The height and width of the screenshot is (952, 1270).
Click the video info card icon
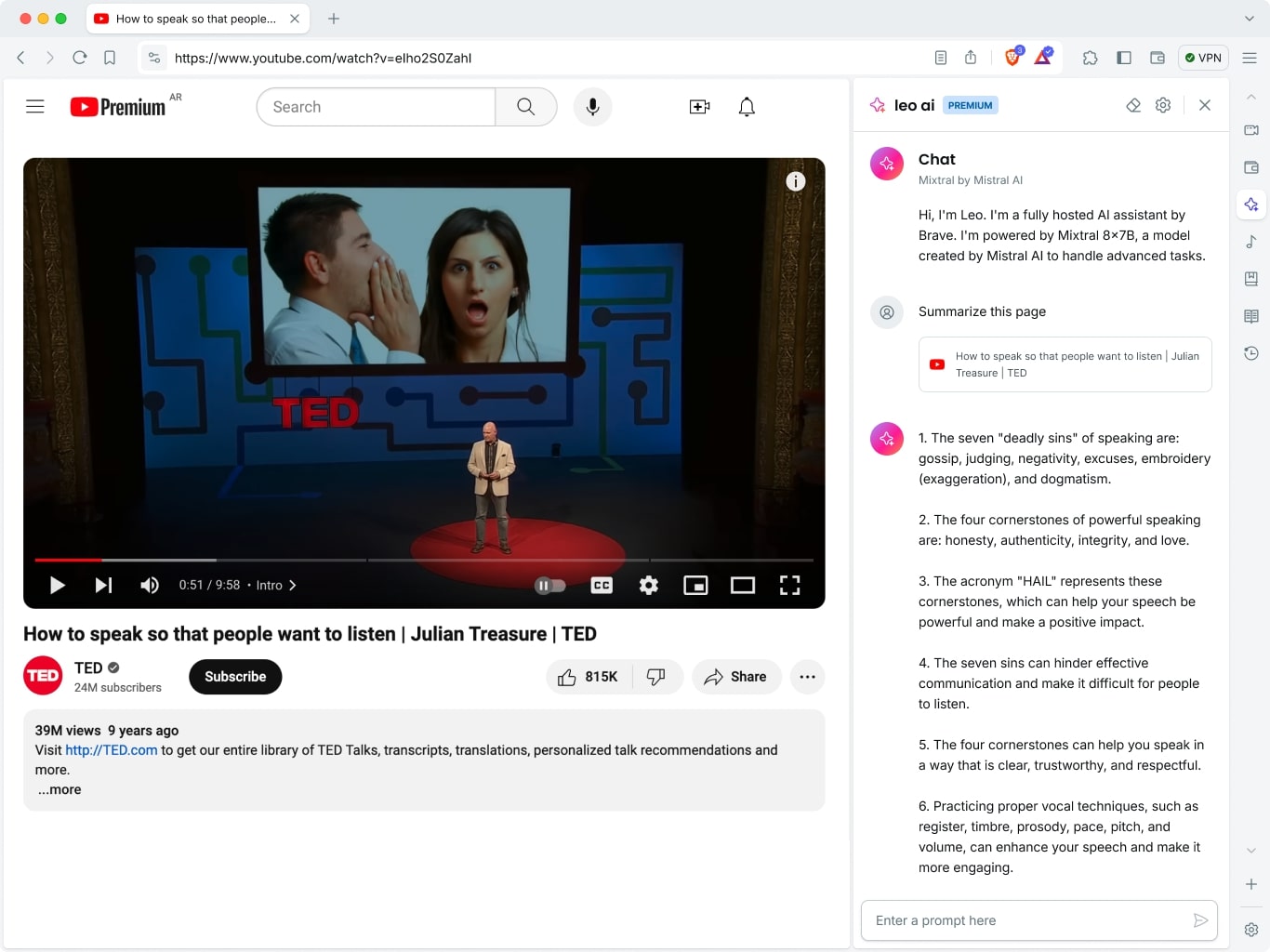pos(796,181)
